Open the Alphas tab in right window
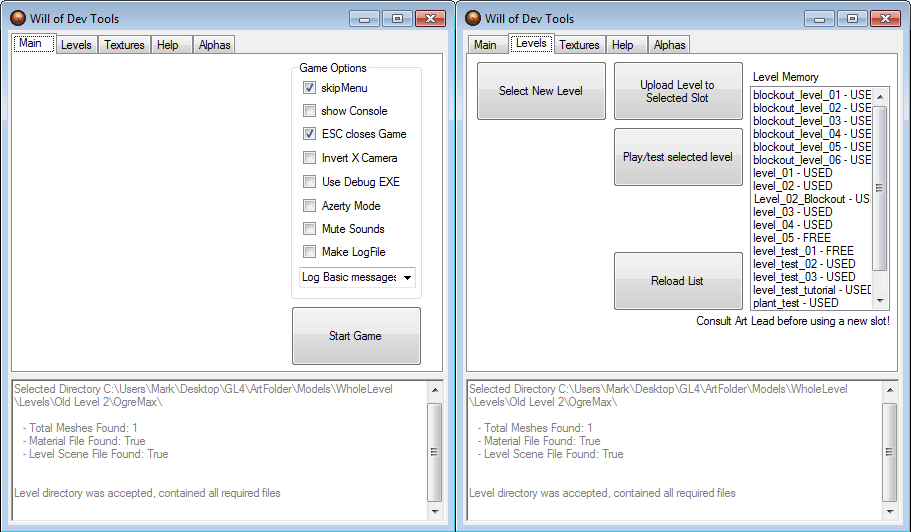The height and width of the screenshot is (532, 911). click(669, 45)
